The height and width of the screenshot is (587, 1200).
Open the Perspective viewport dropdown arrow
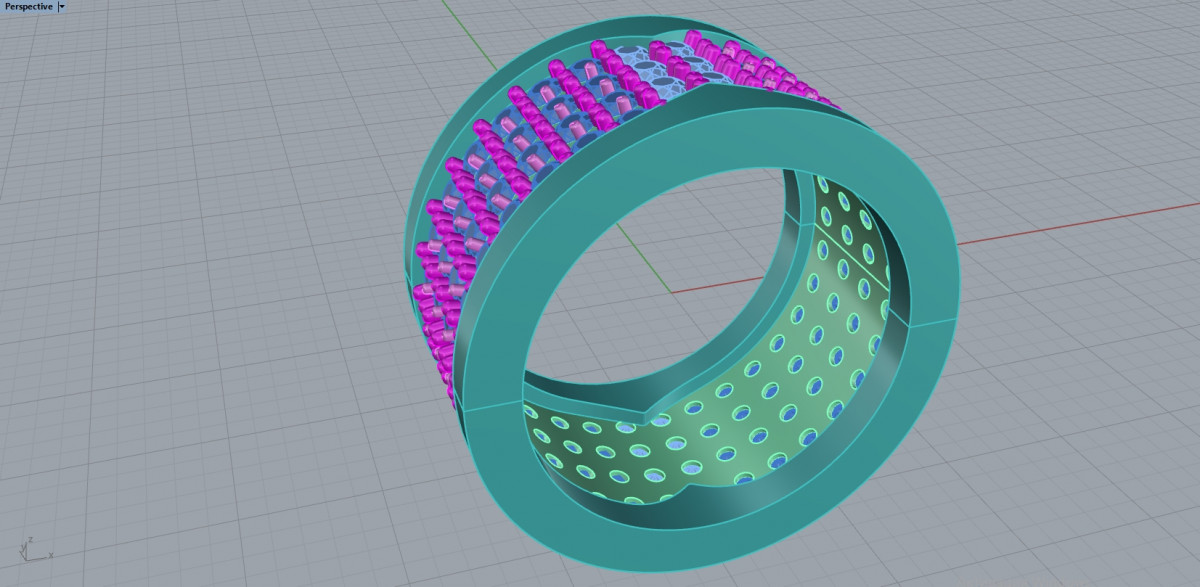tap(62, 6)
